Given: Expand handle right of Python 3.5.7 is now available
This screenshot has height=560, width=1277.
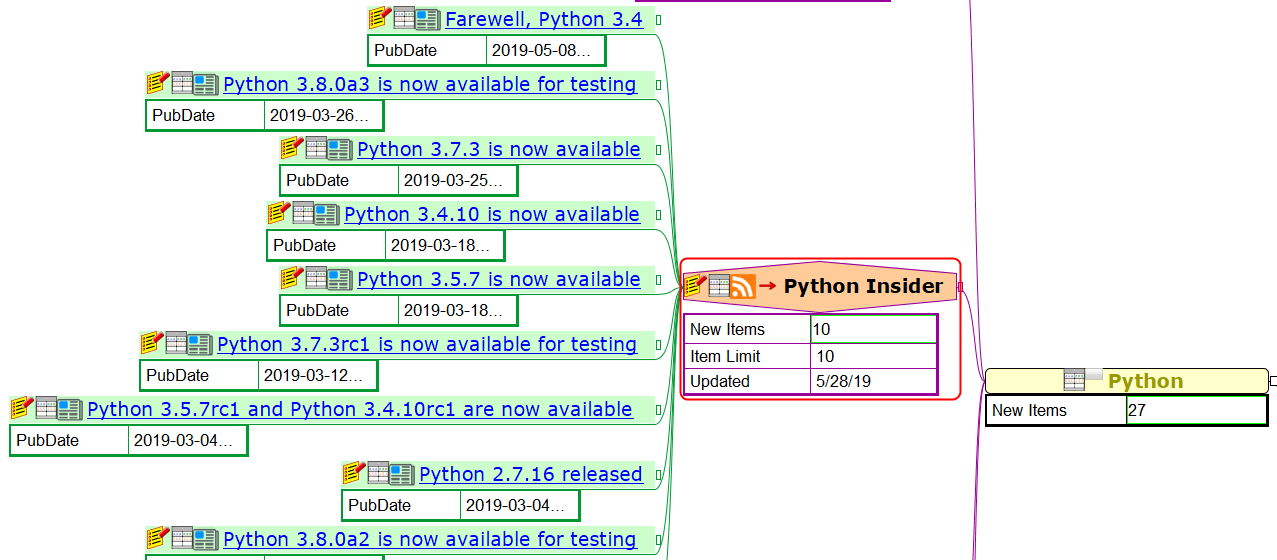Looking at the screenshot, I should (658, 280).
